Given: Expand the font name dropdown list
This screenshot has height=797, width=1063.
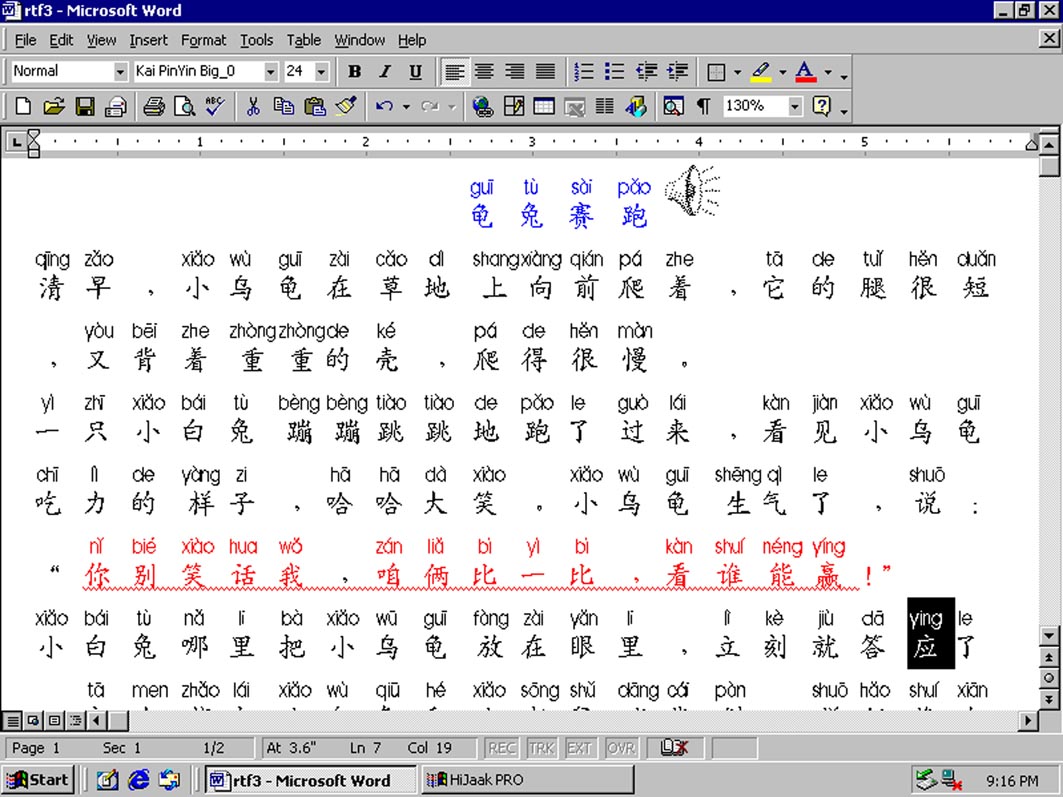Looking at the screenshot, I should (270, 71).
